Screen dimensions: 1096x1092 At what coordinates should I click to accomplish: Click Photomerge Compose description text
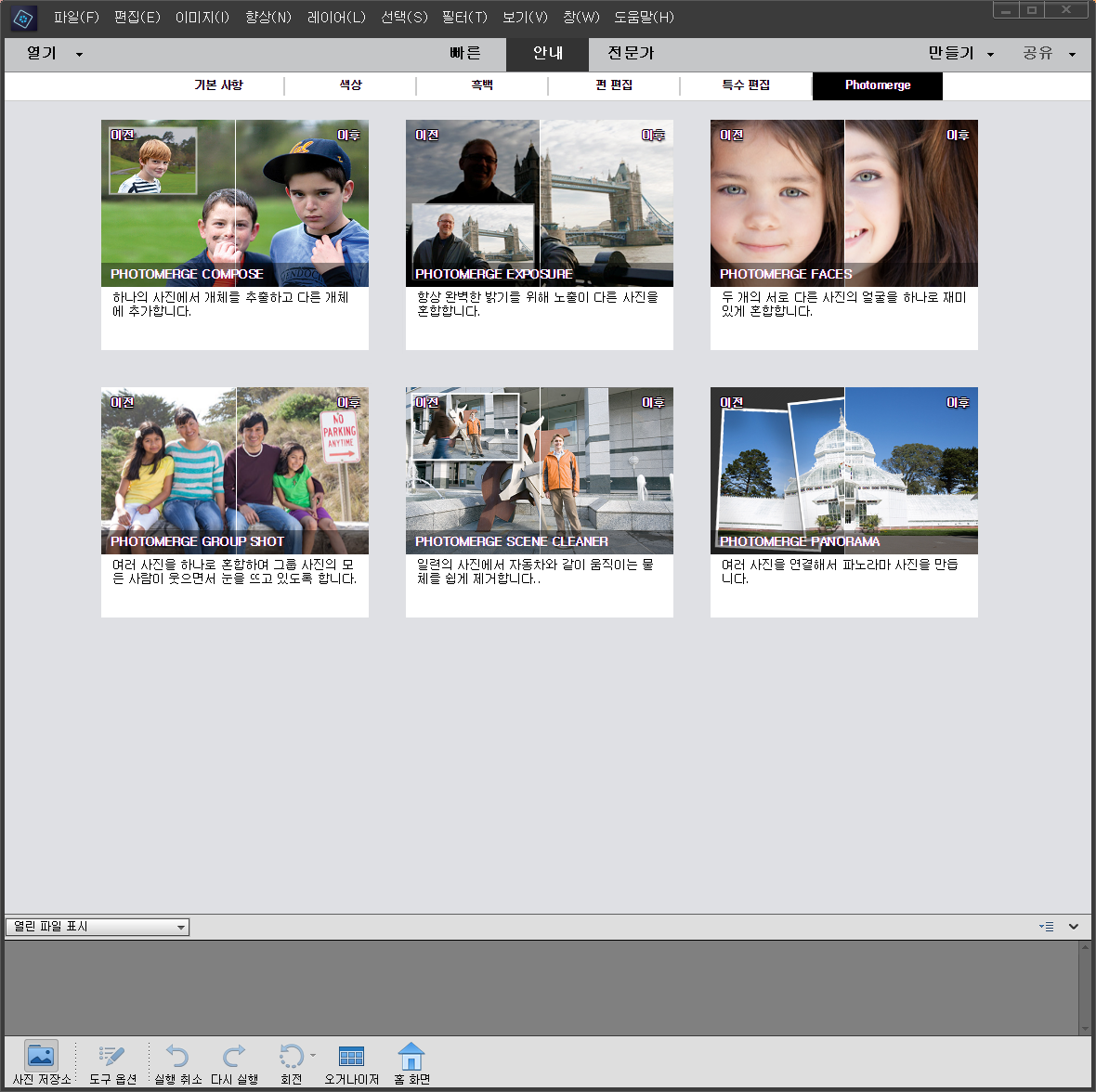click(230, 305)
